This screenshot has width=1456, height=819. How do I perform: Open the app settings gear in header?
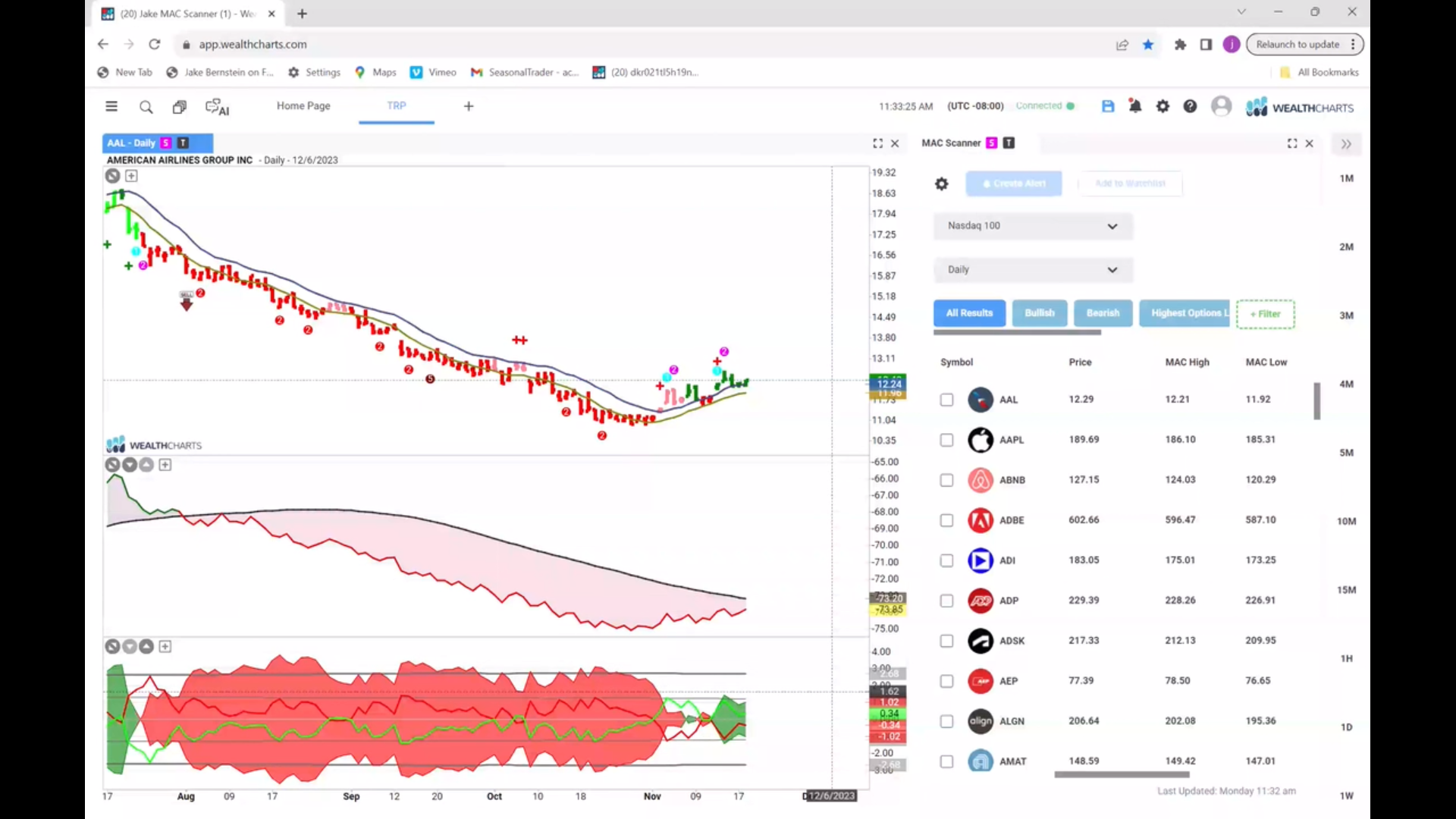pos(1163,106)
